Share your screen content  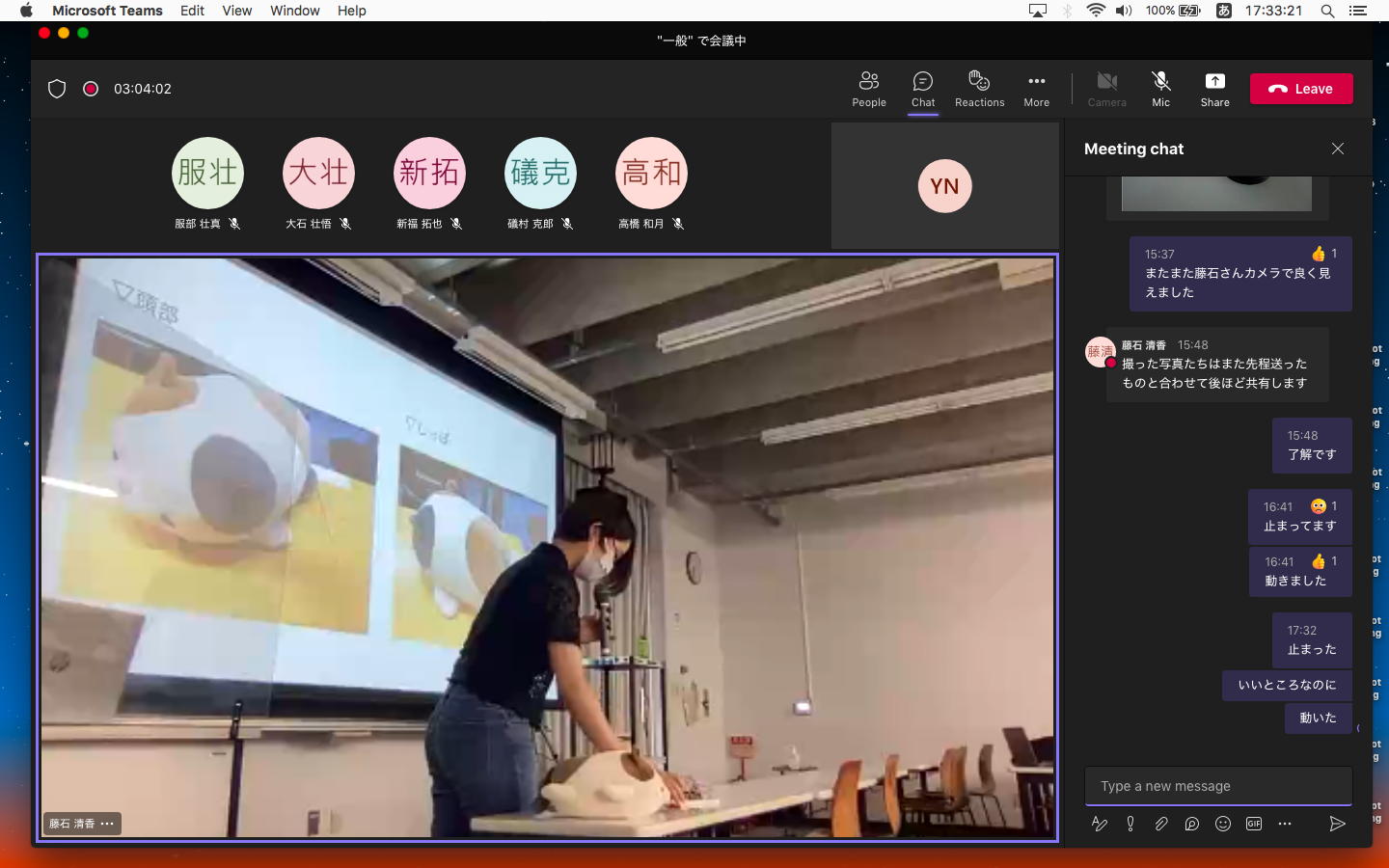pyautogui.click(x=1215, y=89)
